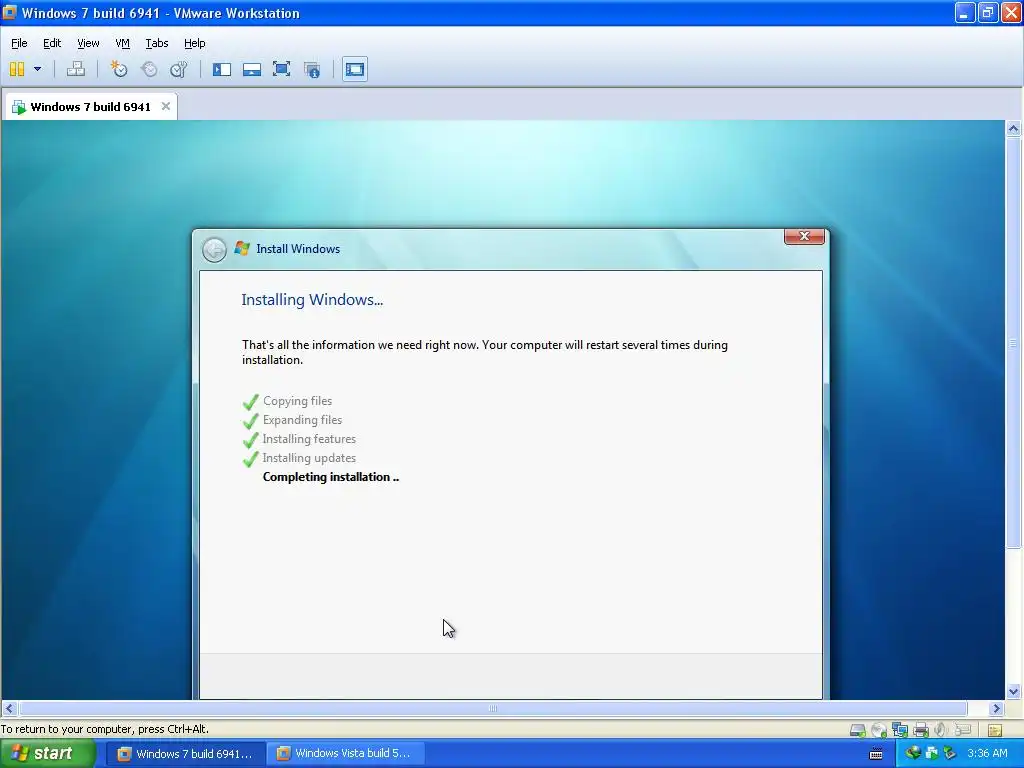Select the Windows 7 build 6941 tab

91,106
